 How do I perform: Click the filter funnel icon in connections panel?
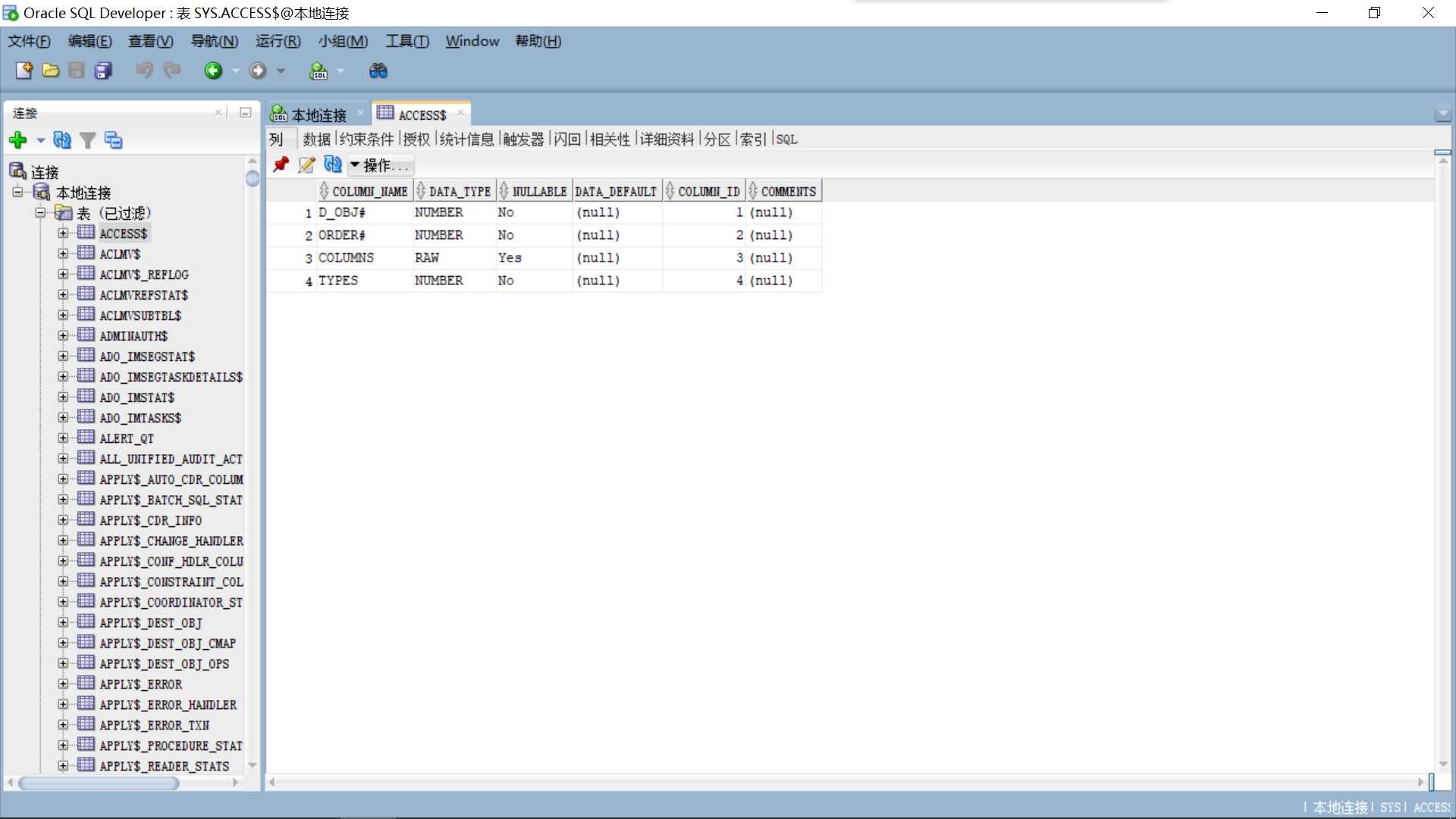click(x=88, y=140)
